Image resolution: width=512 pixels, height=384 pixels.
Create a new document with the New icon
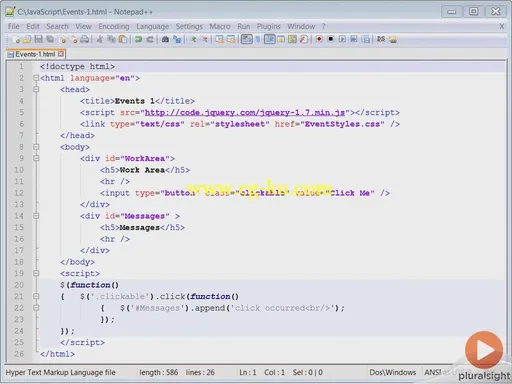point(16,39)
